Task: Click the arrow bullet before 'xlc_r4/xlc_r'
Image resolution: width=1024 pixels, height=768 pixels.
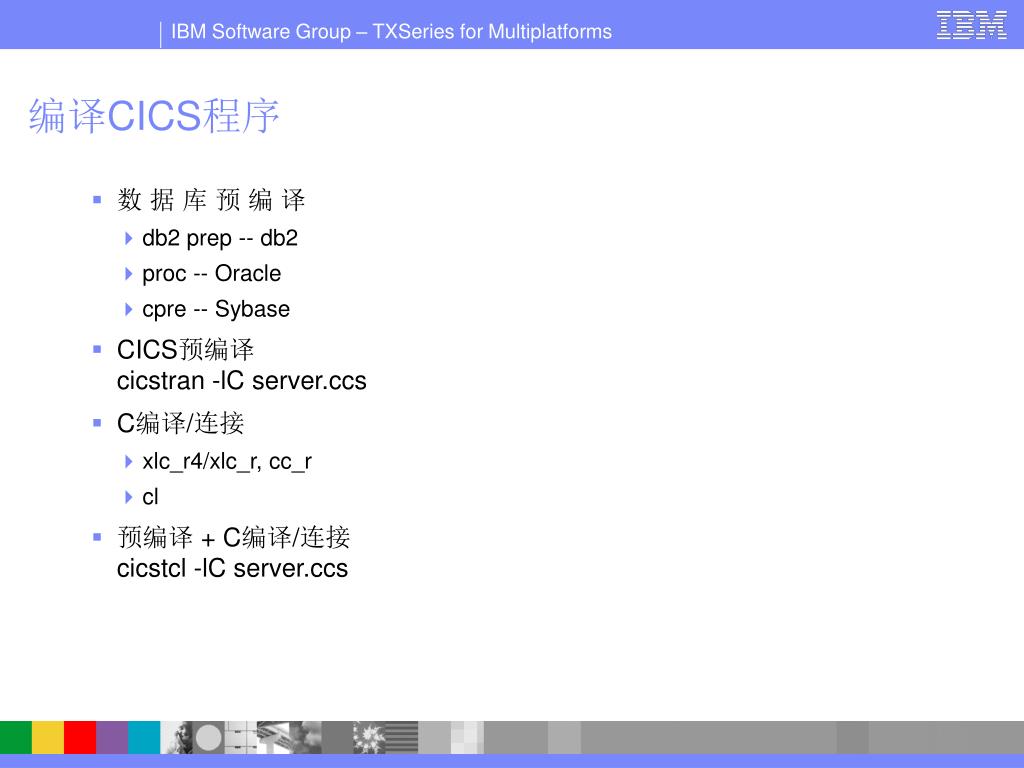Action: [x=129, y=462]
